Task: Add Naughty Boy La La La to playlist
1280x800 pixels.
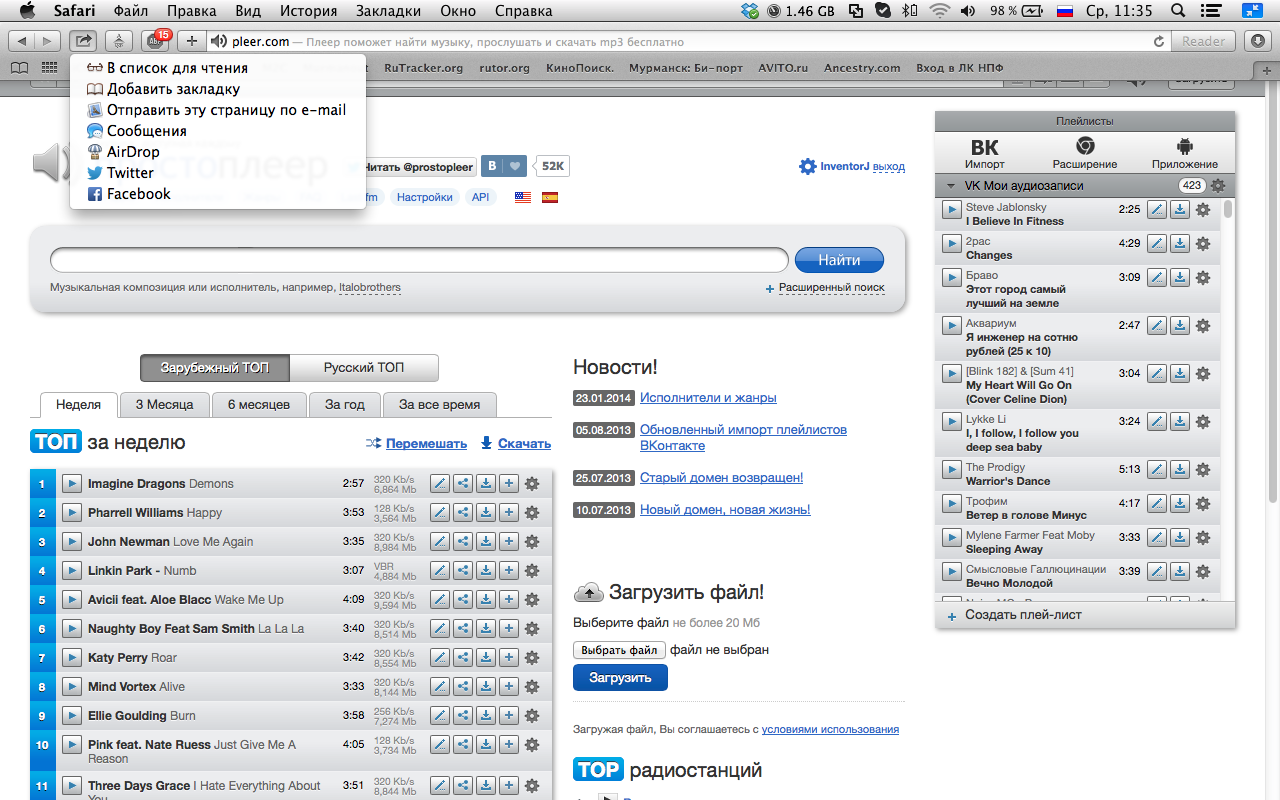Action: [509, 629]
